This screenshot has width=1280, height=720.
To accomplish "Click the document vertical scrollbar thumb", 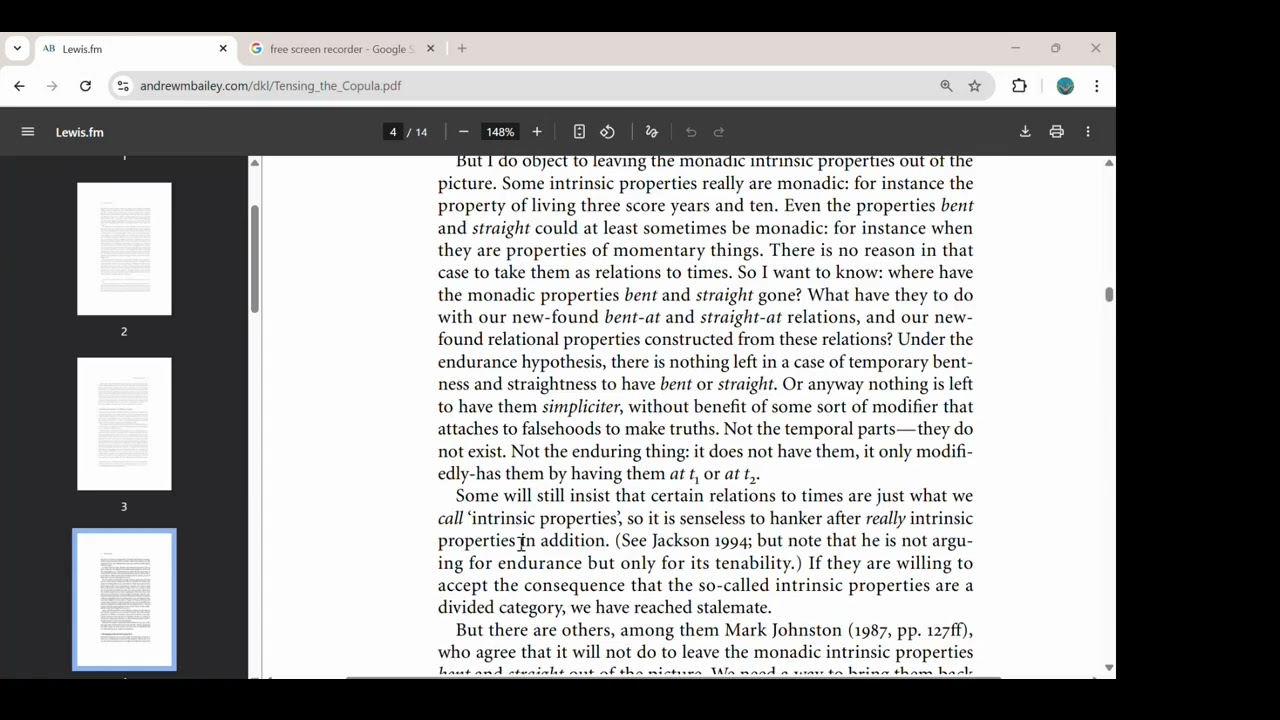I will coord(1109,294).
